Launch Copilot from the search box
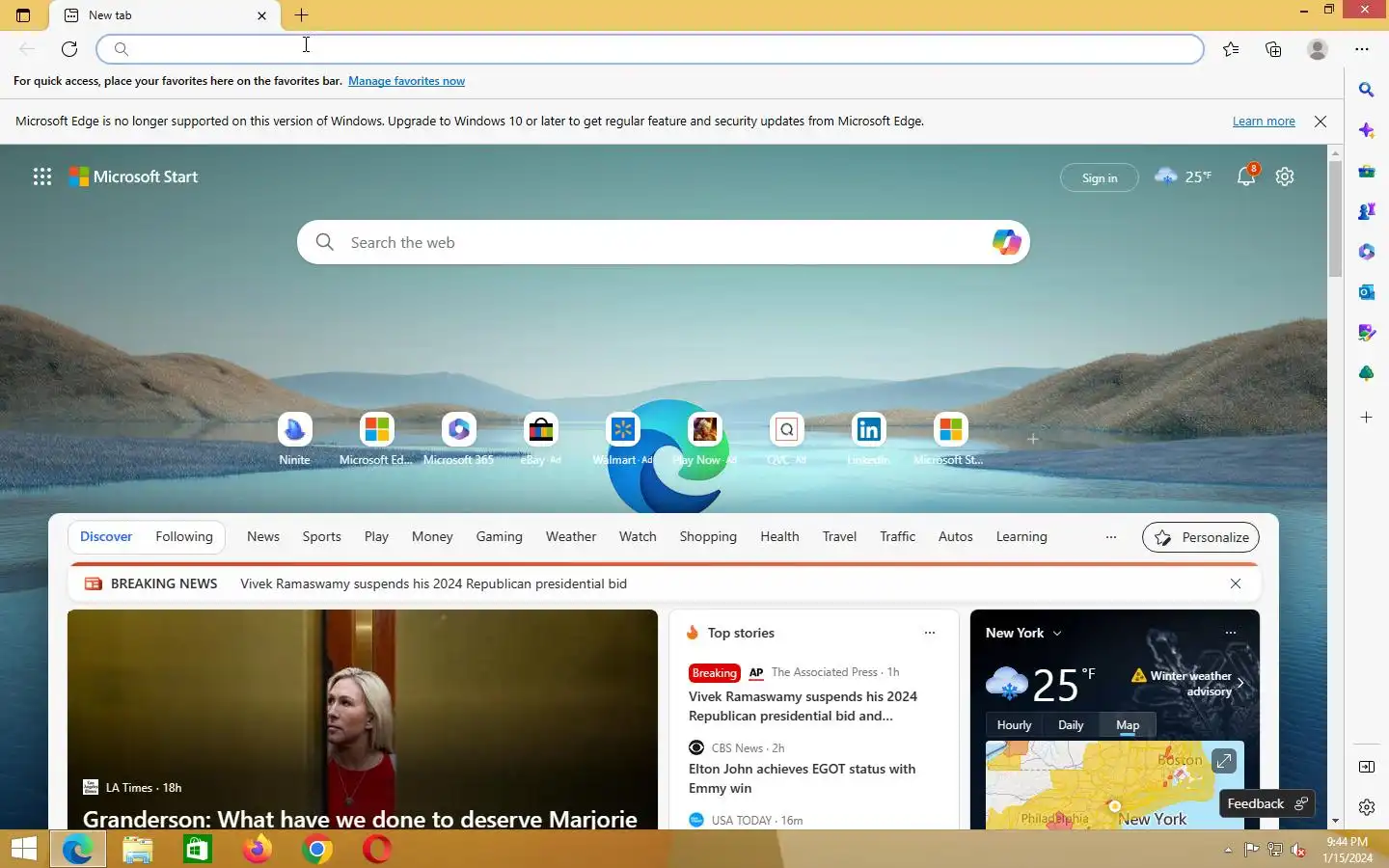 [x=1006, y=242]
